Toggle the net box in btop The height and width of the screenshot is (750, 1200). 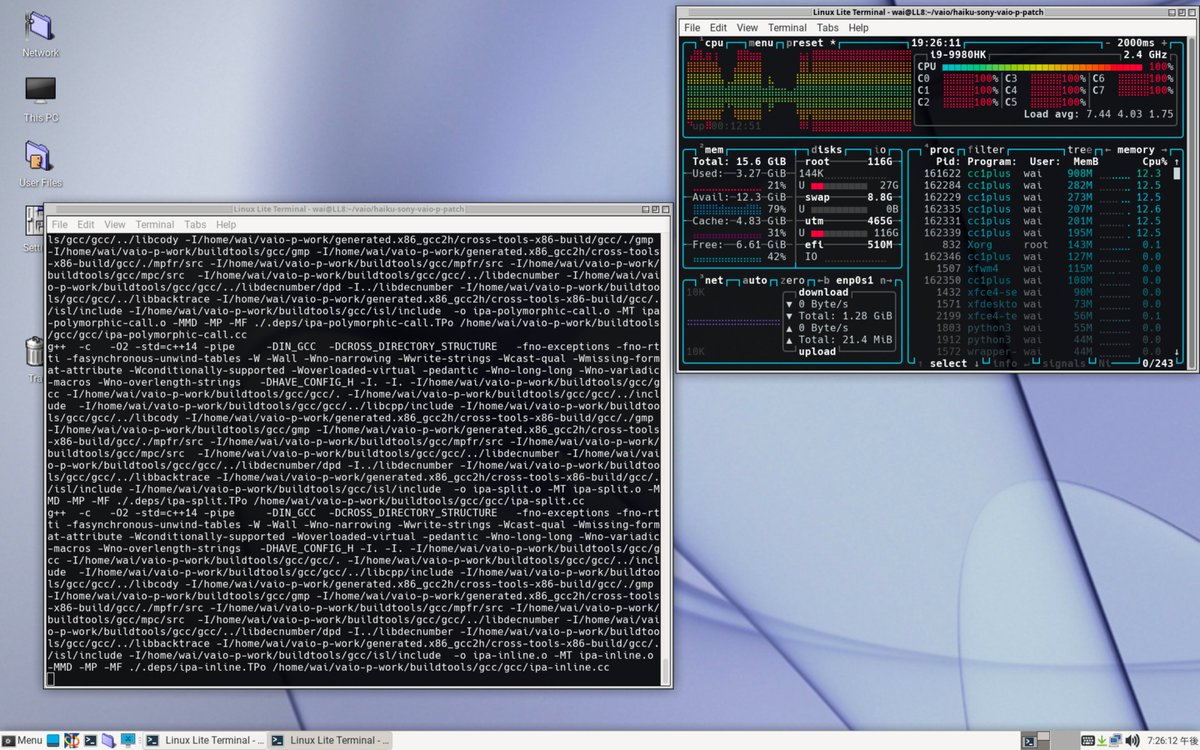712,280
